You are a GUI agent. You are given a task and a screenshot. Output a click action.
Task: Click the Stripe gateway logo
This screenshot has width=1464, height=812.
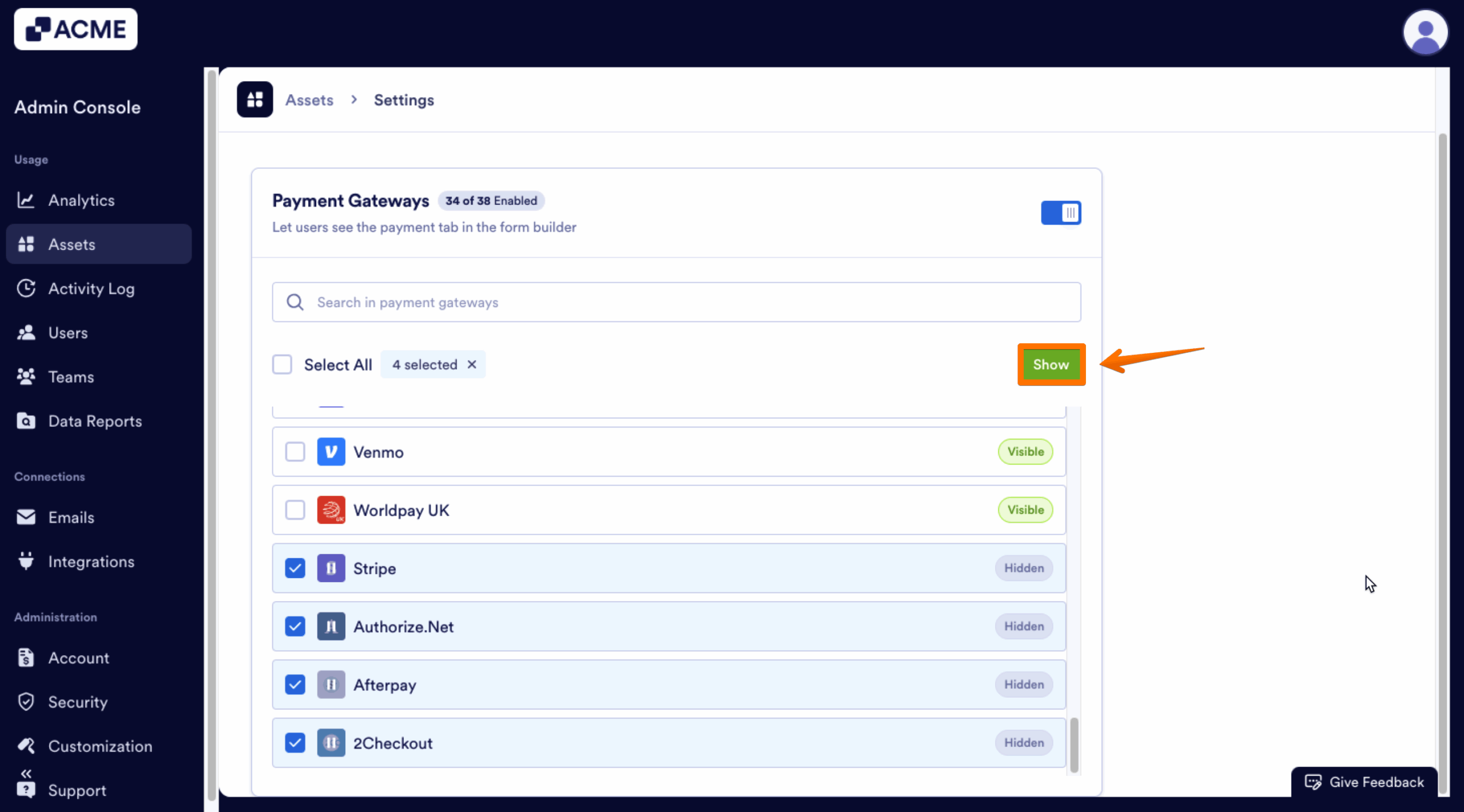(x=331, y=568)
